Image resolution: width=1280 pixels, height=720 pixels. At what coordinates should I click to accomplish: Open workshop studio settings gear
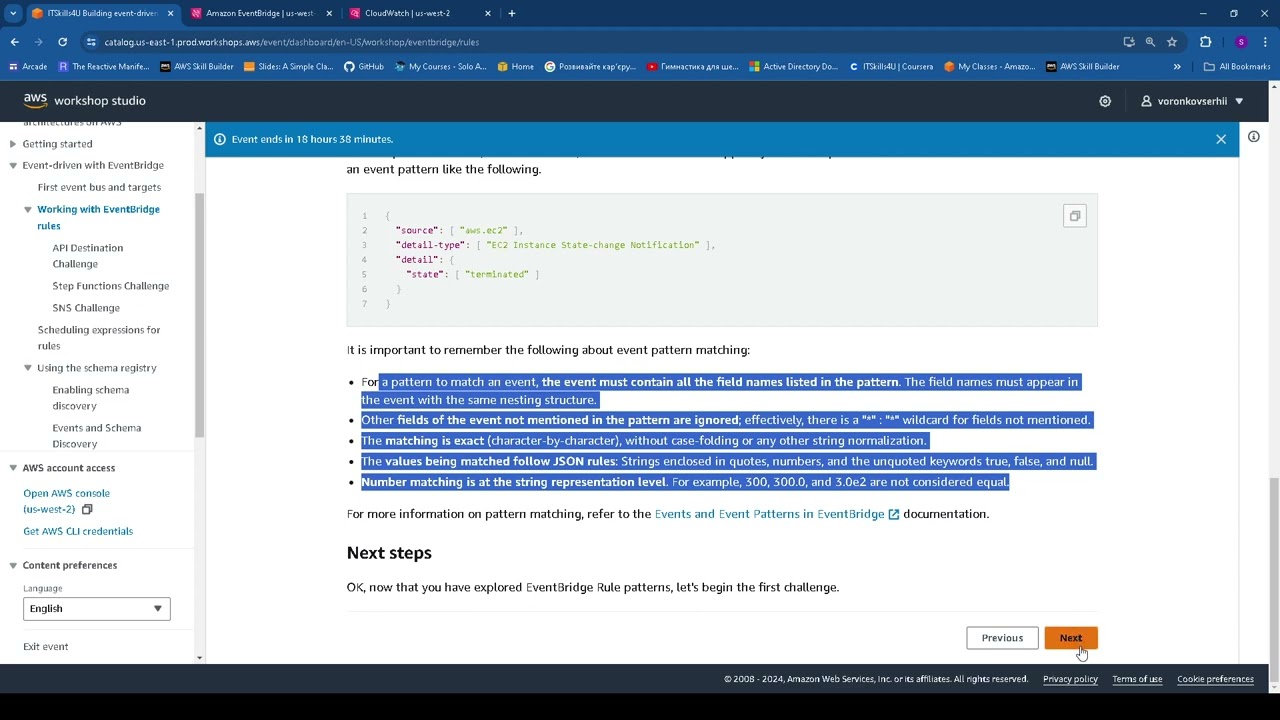coord(1105,101)
